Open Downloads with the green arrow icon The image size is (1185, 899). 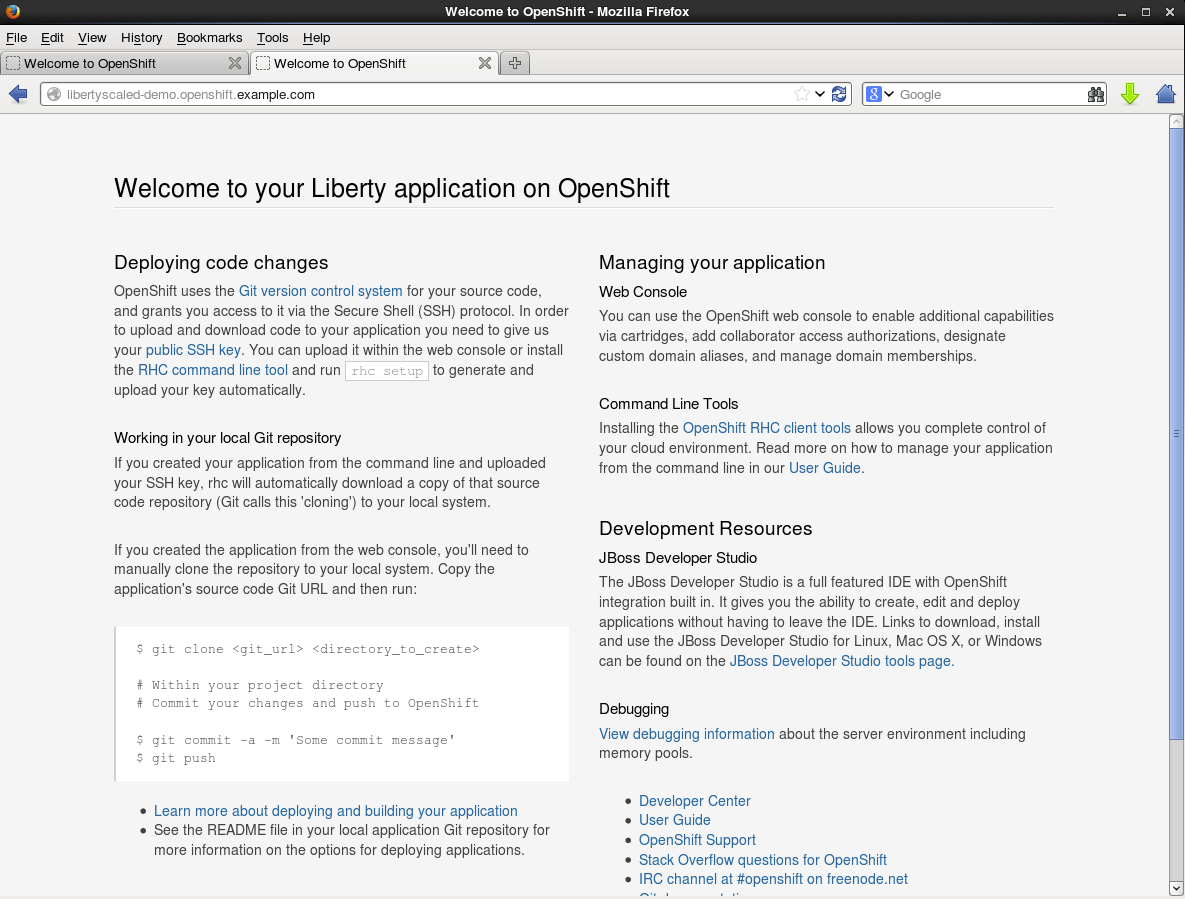pos(1130,94)
